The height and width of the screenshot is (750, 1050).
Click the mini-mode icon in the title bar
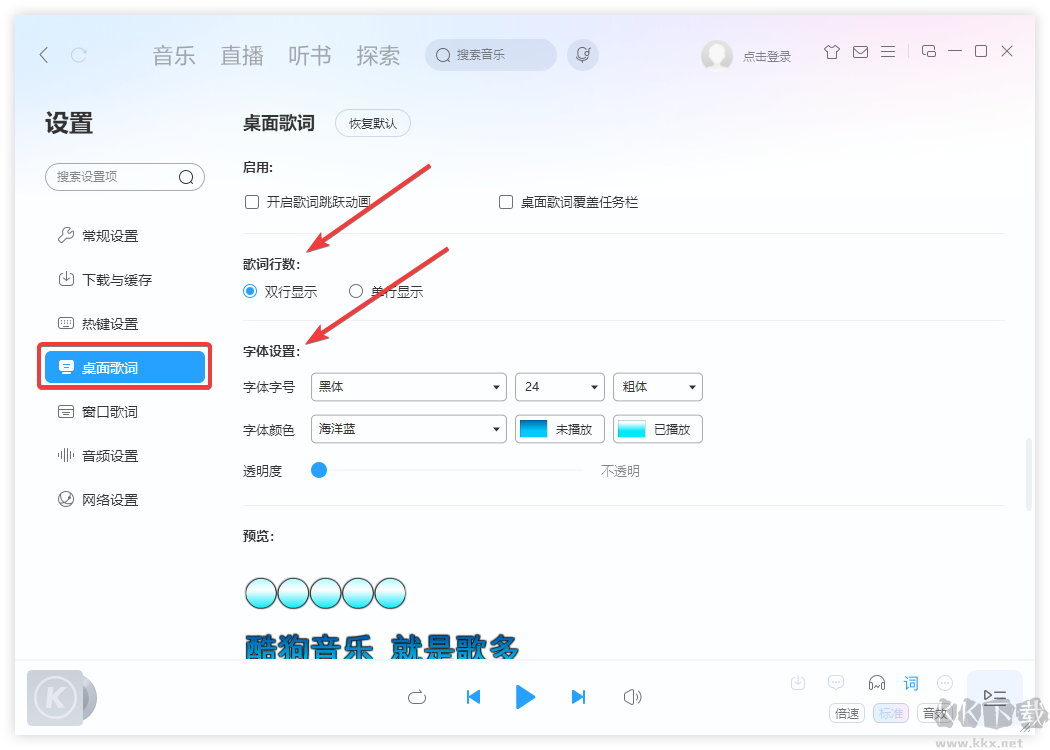pyautogui.click(x=929, y=51)
